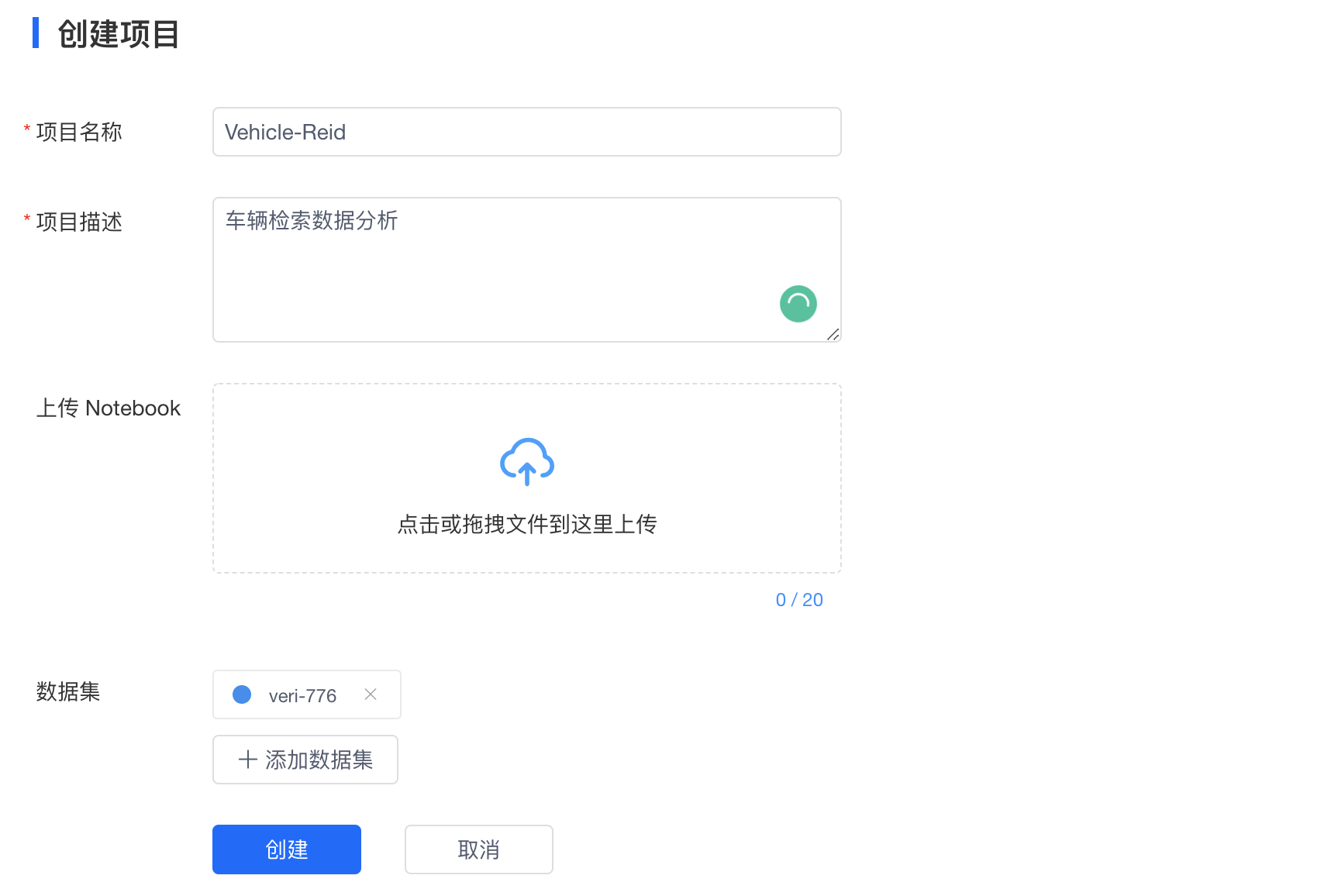This screenshot has width=1338, height=896.
Task: Click 添加数据集 to add a dataset
Action: (305, 760)
